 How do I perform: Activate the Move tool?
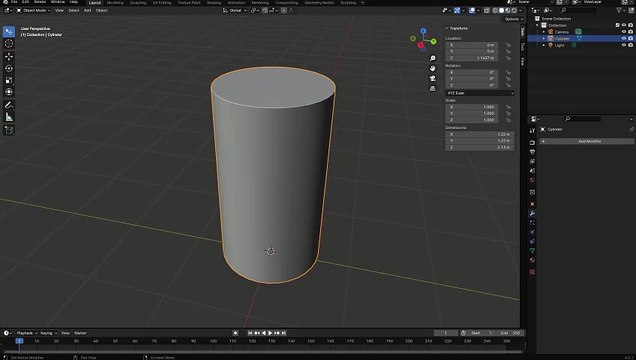point(9,56)
